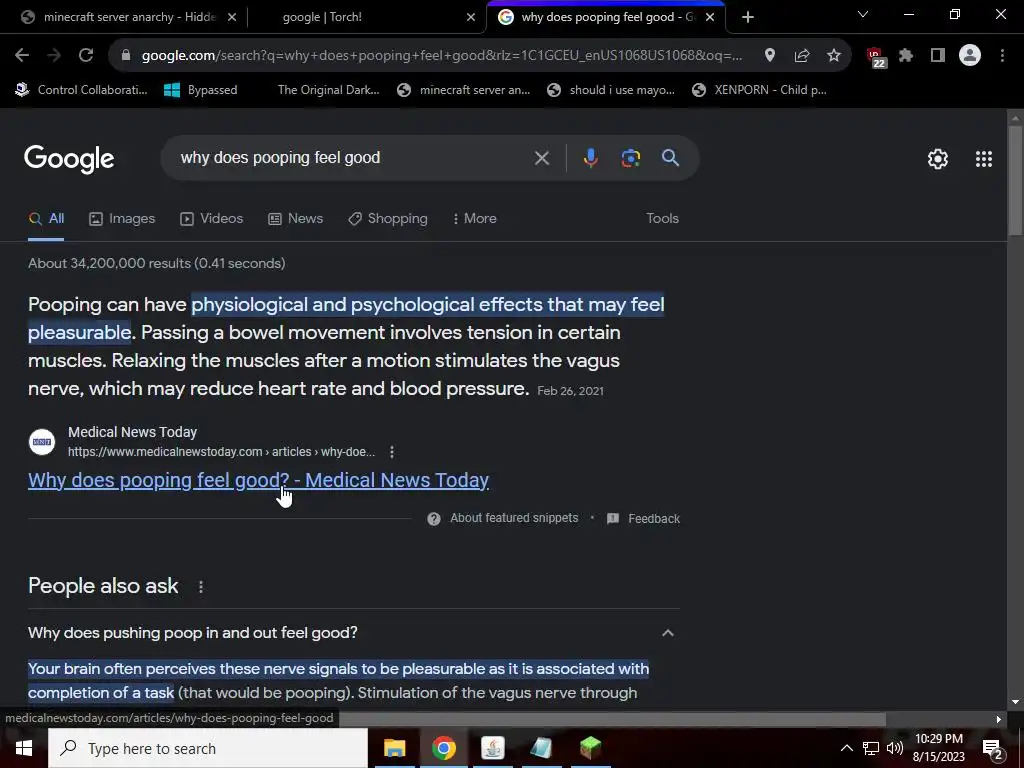The height and width of the screenshot is (768, 1024).
Task: Open Google quick settings gear
Action: [938, 159]
